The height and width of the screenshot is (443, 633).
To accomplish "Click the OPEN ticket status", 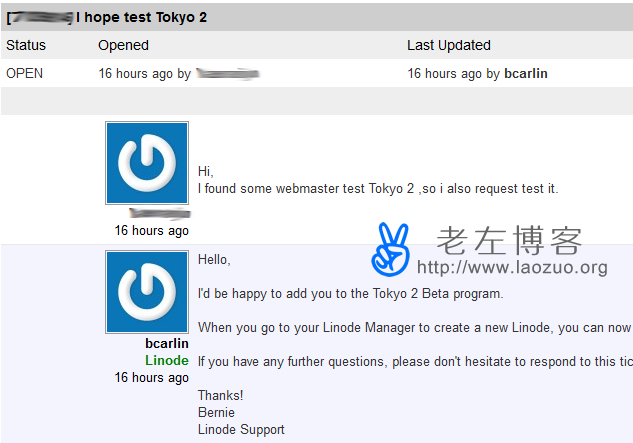I will click(25, 73).
